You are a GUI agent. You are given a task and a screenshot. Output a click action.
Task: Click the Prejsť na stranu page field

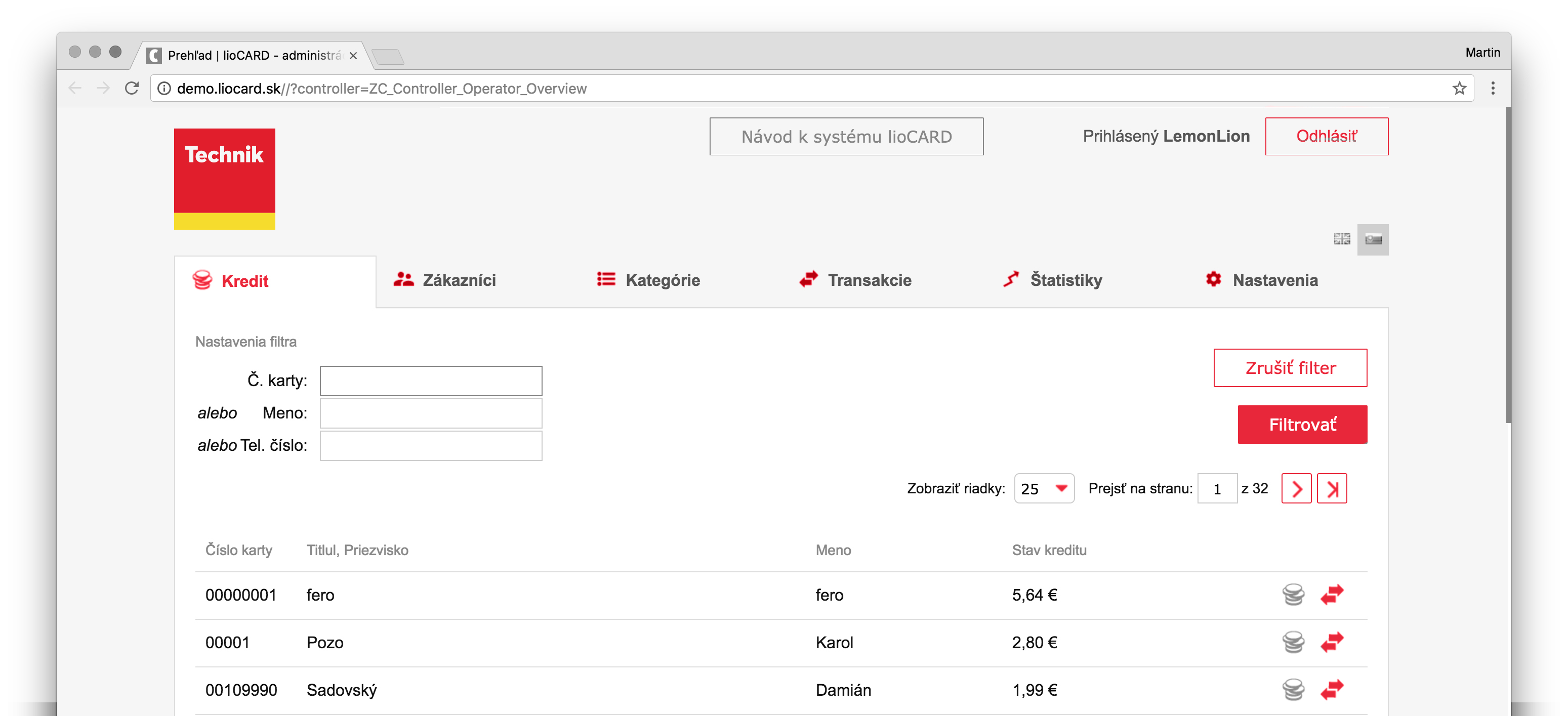1217,488
